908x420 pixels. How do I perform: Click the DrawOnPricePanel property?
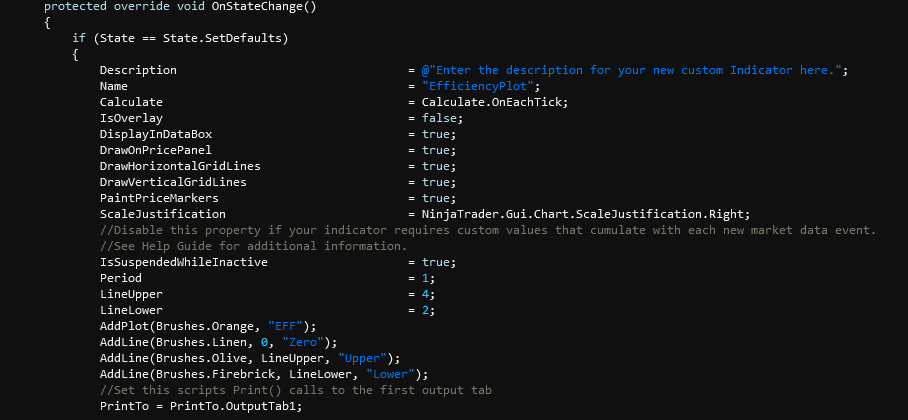tap(156, 150)
